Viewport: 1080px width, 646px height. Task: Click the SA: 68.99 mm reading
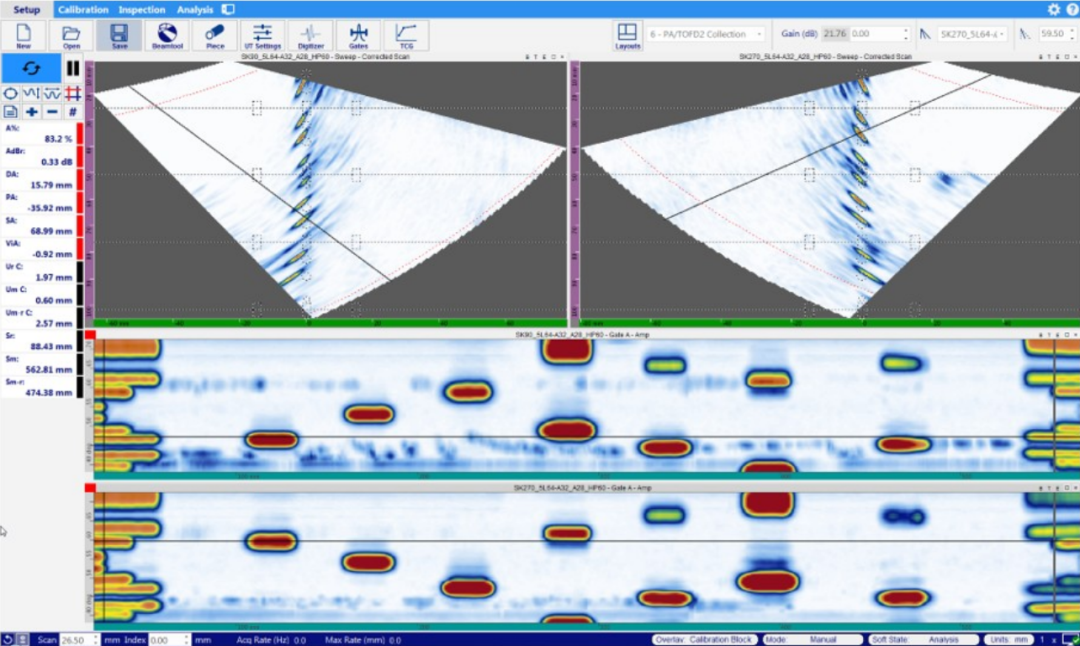[39, 226]
